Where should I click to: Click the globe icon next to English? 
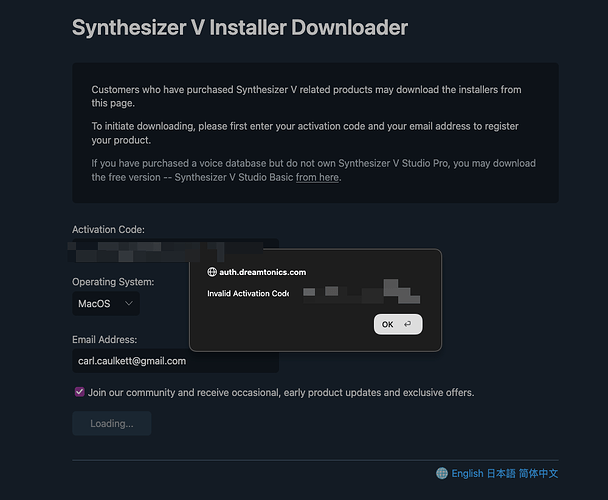click(442, 473)
